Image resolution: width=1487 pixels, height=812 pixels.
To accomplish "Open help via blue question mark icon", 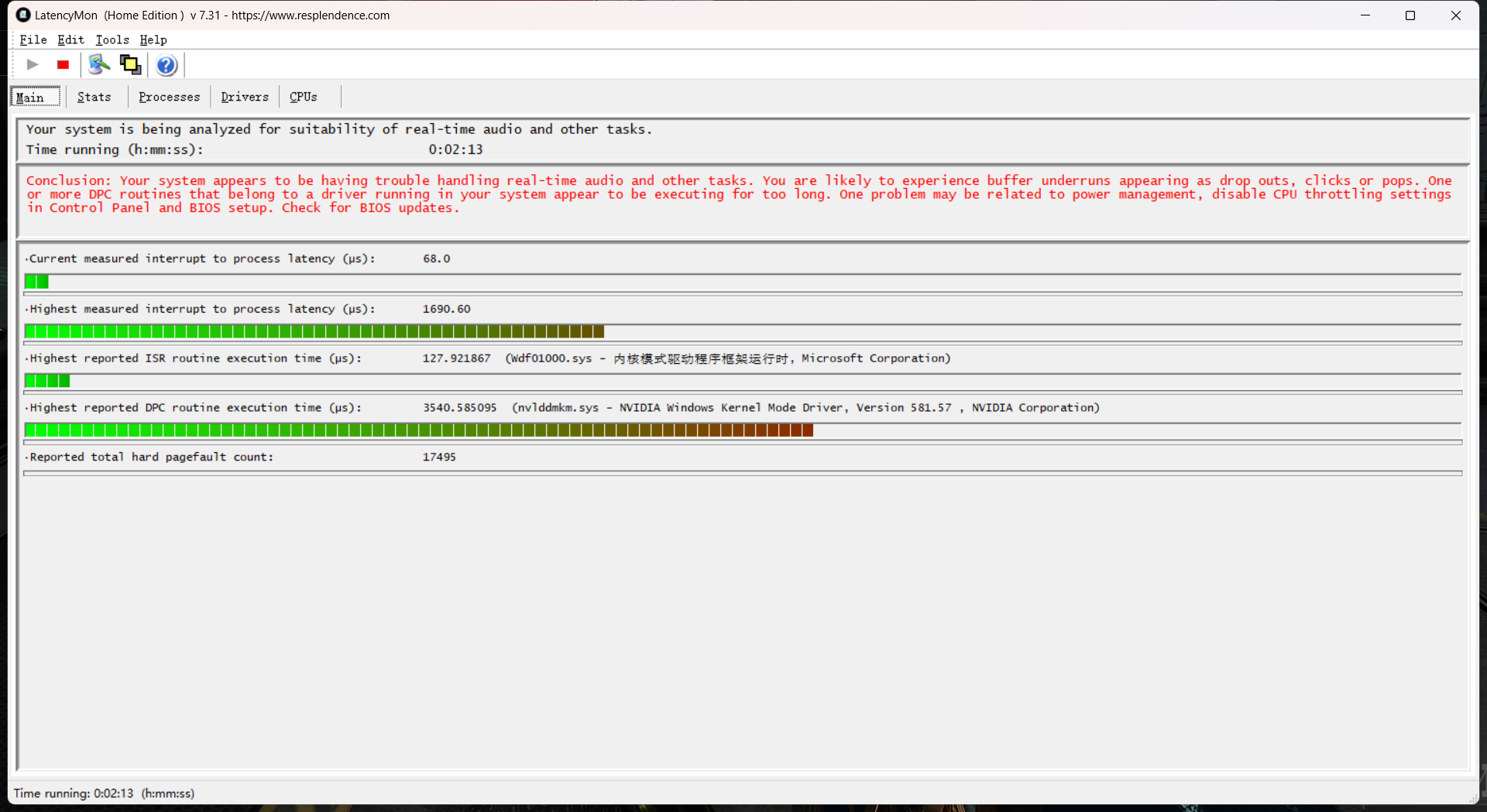I will point(166,65).
